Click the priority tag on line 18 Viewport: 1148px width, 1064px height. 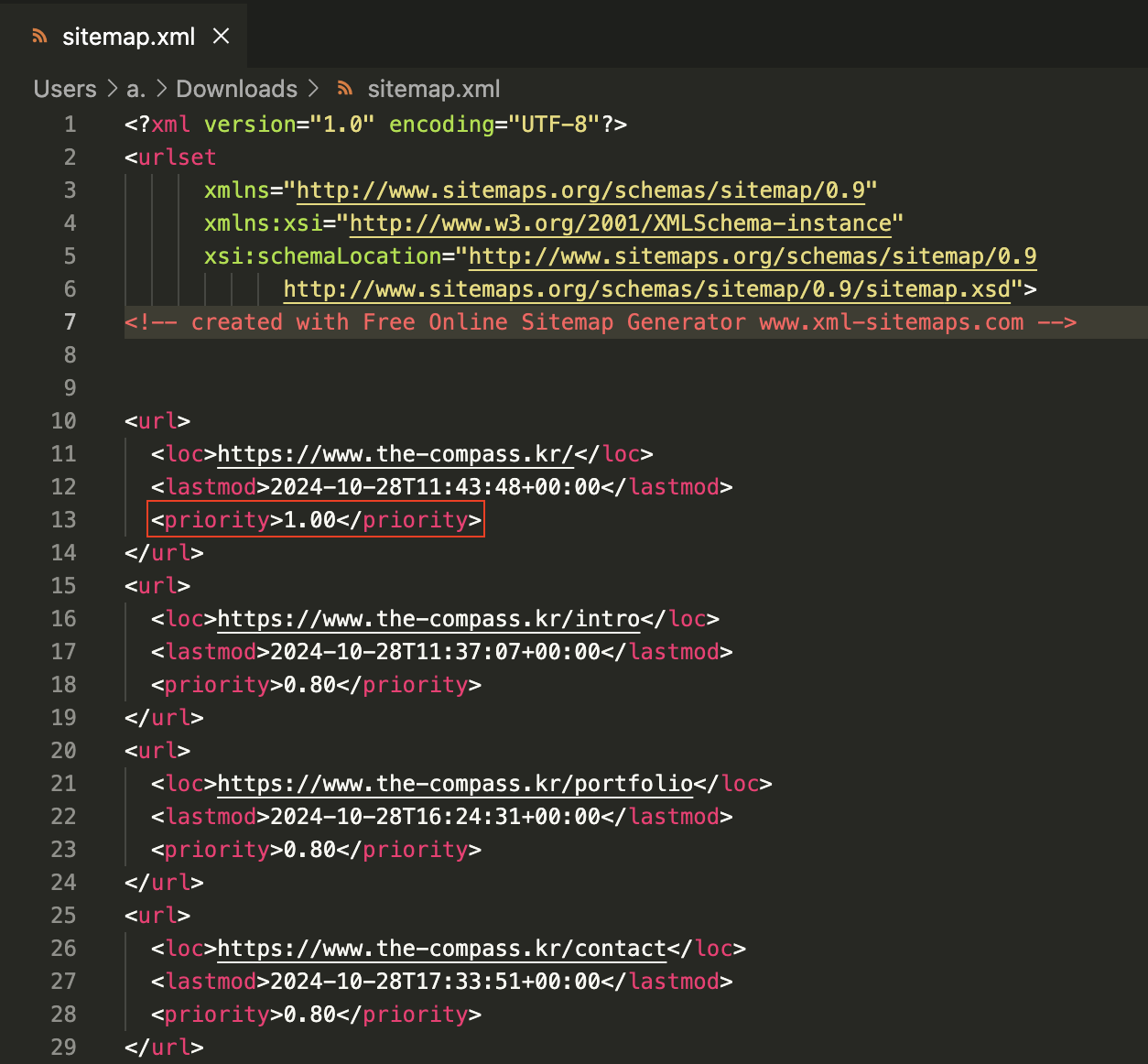[316, 685]
